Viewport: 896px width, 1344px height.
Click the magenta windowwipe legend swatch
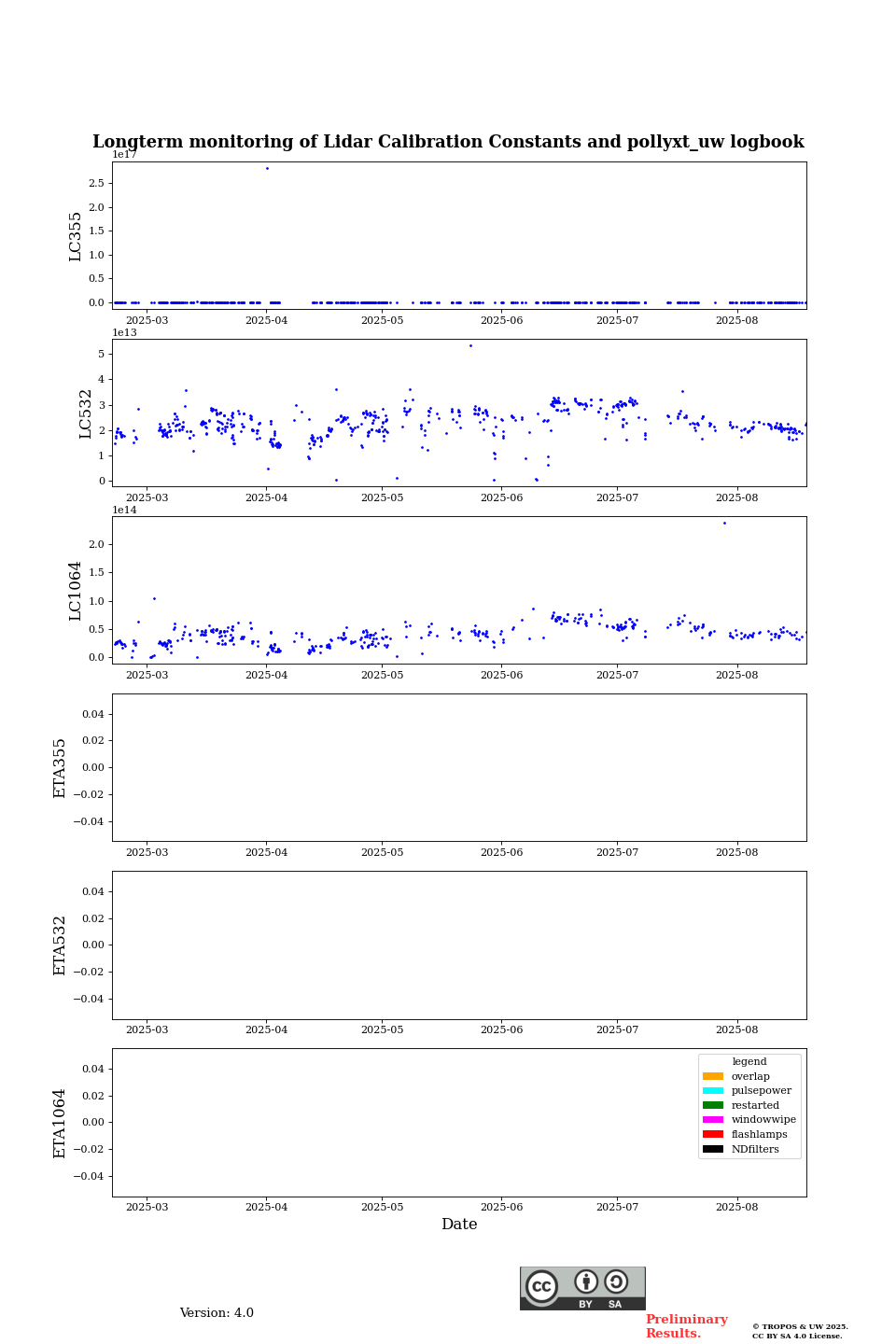(713, 1120)
